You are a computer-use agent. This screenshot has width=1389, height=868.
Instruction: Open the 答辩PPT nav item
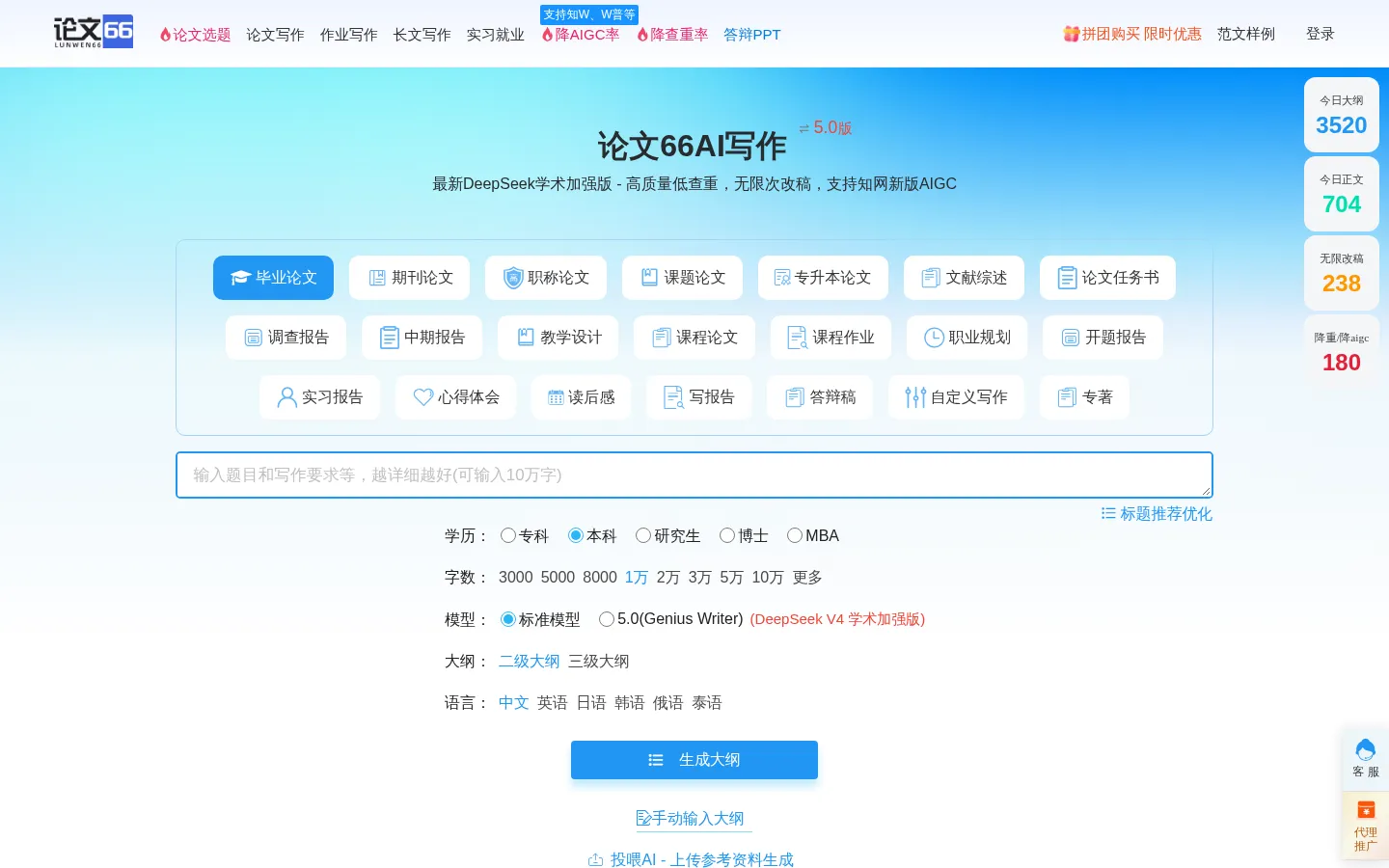click(752, 35)
